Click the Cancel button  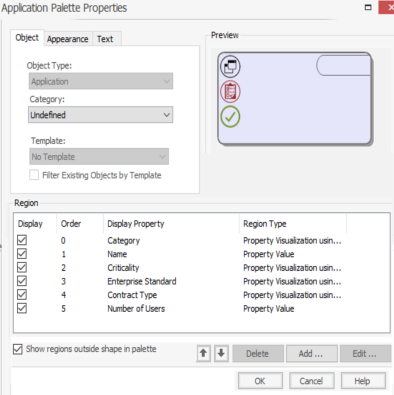point(311,381)
